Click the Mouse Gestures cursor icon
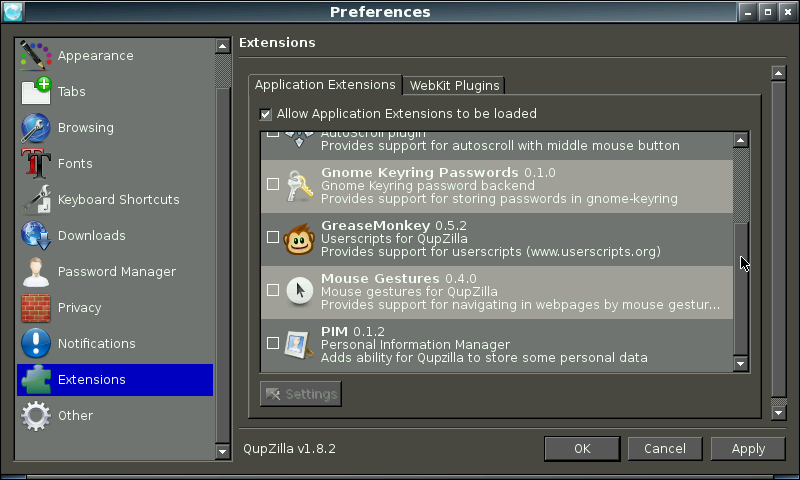Viewport: 800px width, 480px height. pos(299,291)
